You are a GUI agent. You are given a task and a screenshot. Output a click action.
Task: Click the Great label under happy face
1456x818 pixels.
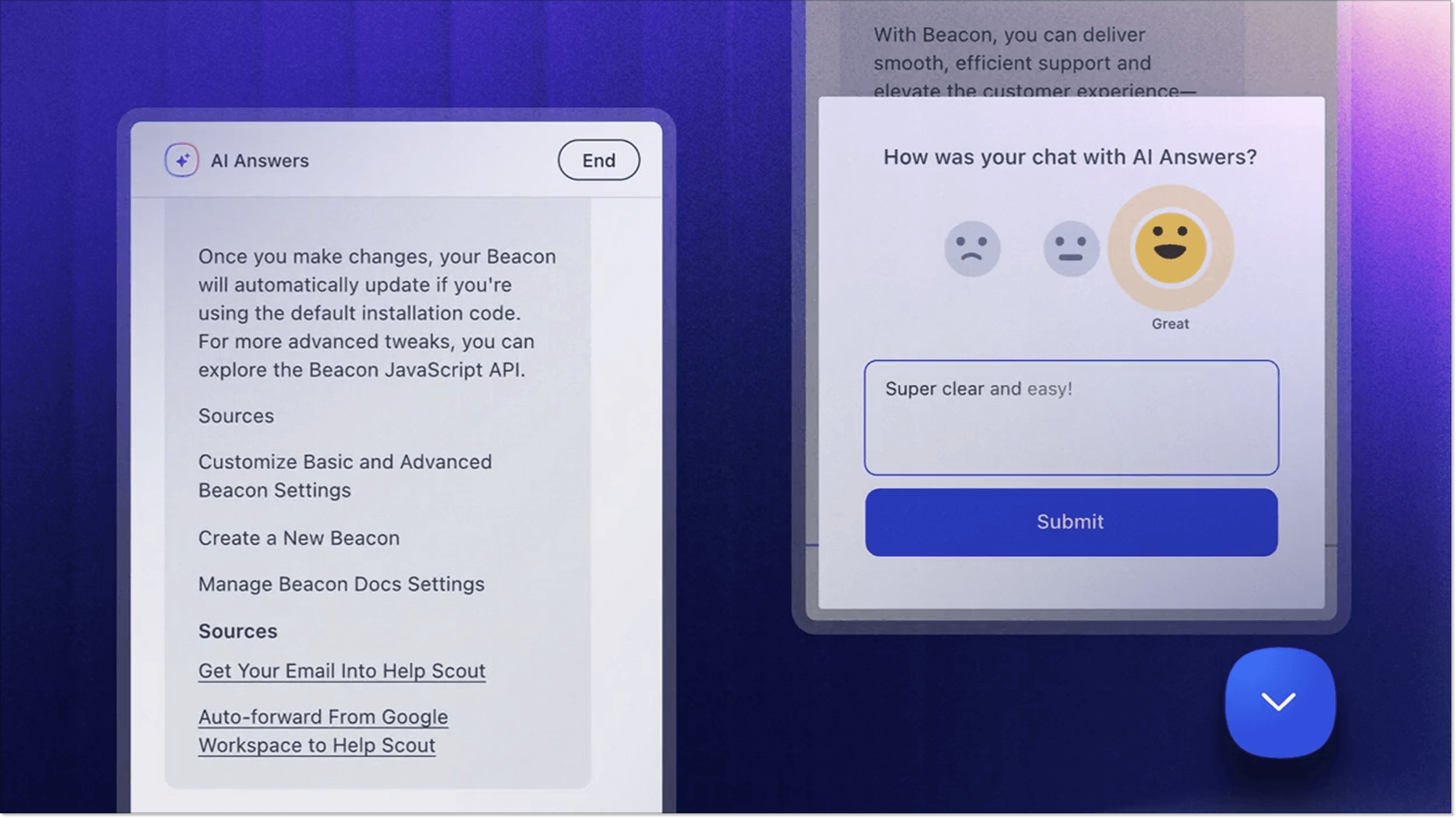[x=1170, y=324]
